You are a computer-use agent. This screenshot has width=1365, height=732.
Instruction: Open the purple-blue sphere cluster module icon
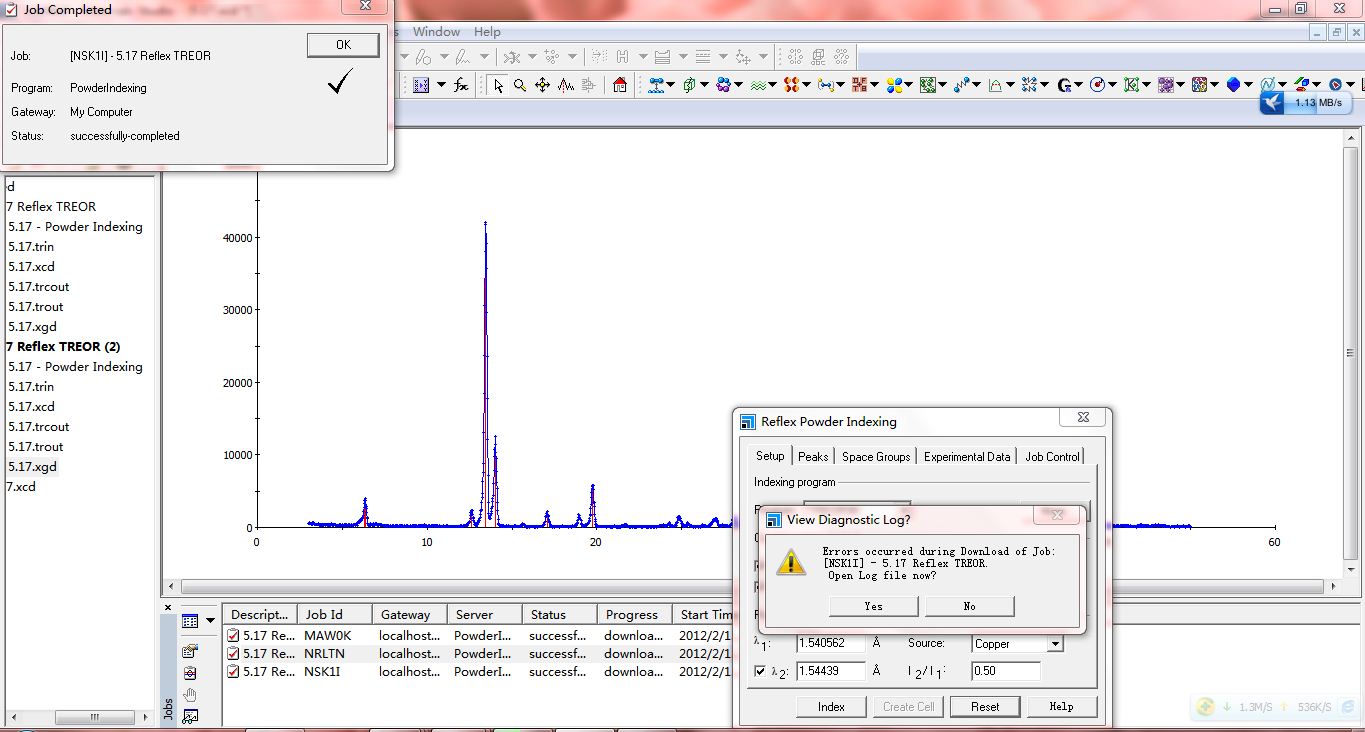pyautogui.click(x=723, y=85)
